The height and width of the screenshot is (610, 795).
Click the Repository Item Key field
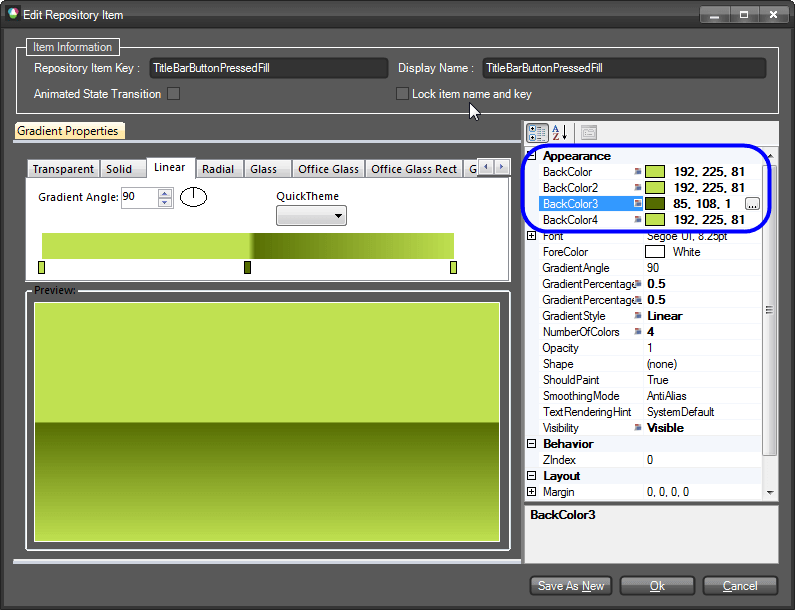[269, 68]
